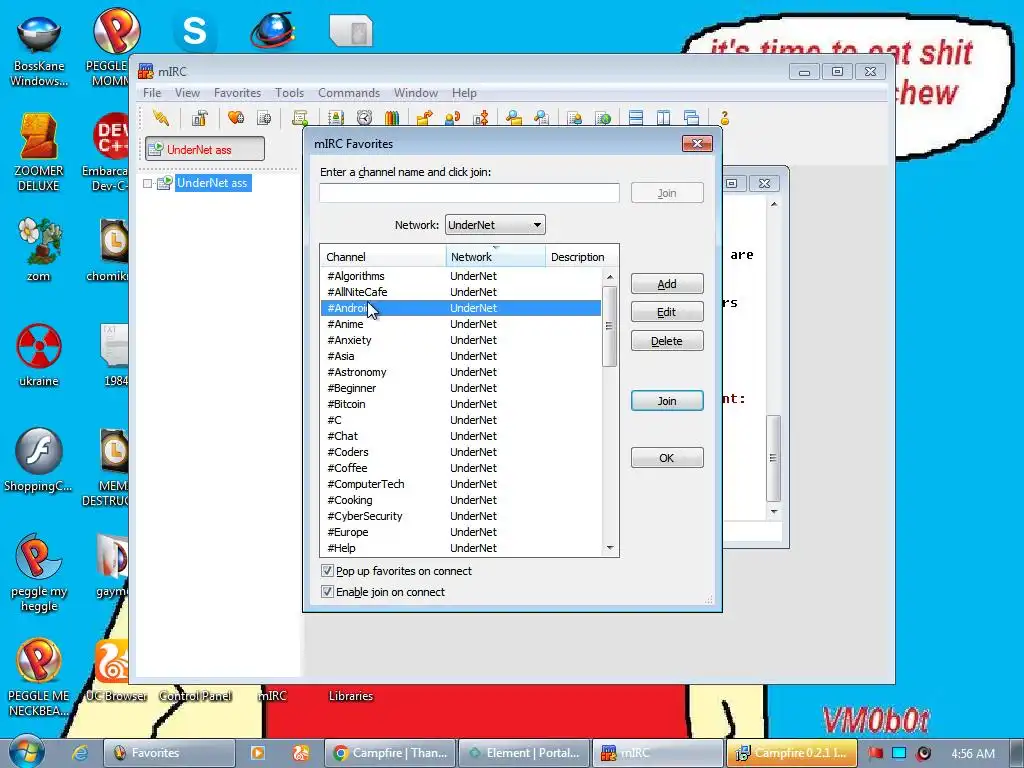1024x768 pixels.
Task: Click the Timer alarm clock icon
Action: [364, 118]
